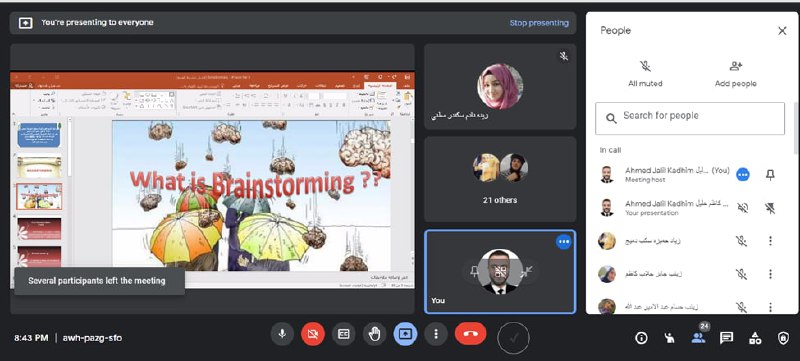Click the 'In call' section label
This screenshot has width=800, height=361.
[x=610, y=150]
